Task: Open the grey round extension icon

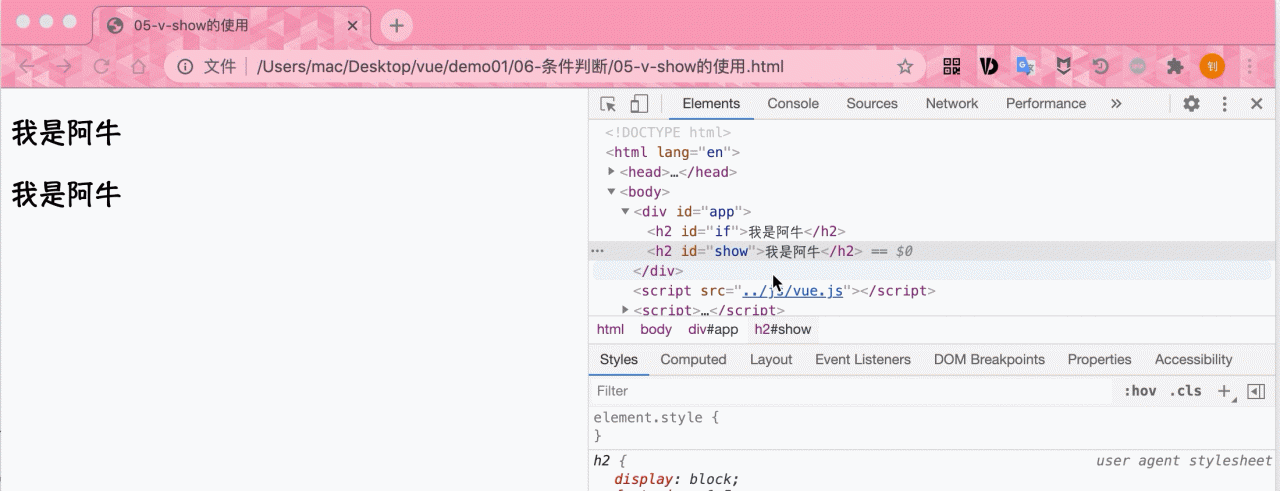Action: pos(1138,67)
